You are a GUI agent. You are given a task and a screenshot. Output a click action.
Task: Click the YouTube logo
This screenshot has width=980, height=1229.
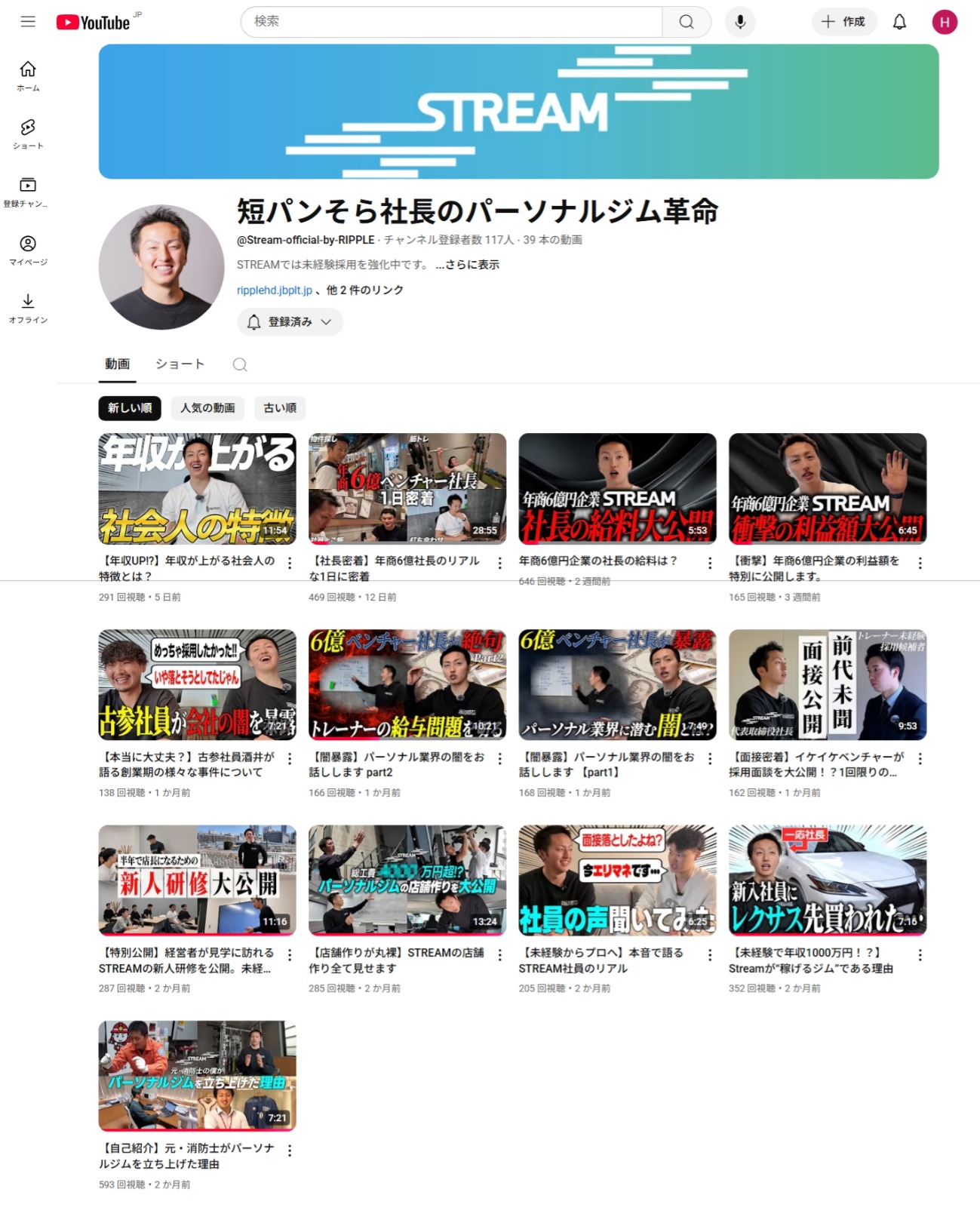[x=94, y=23]
